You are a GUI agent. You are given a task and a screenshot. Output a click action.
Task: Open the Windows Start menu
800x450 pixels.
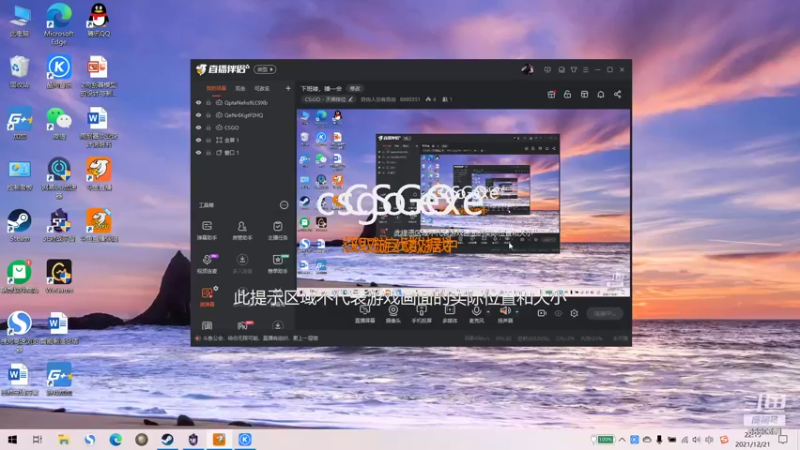pos(12,439)
